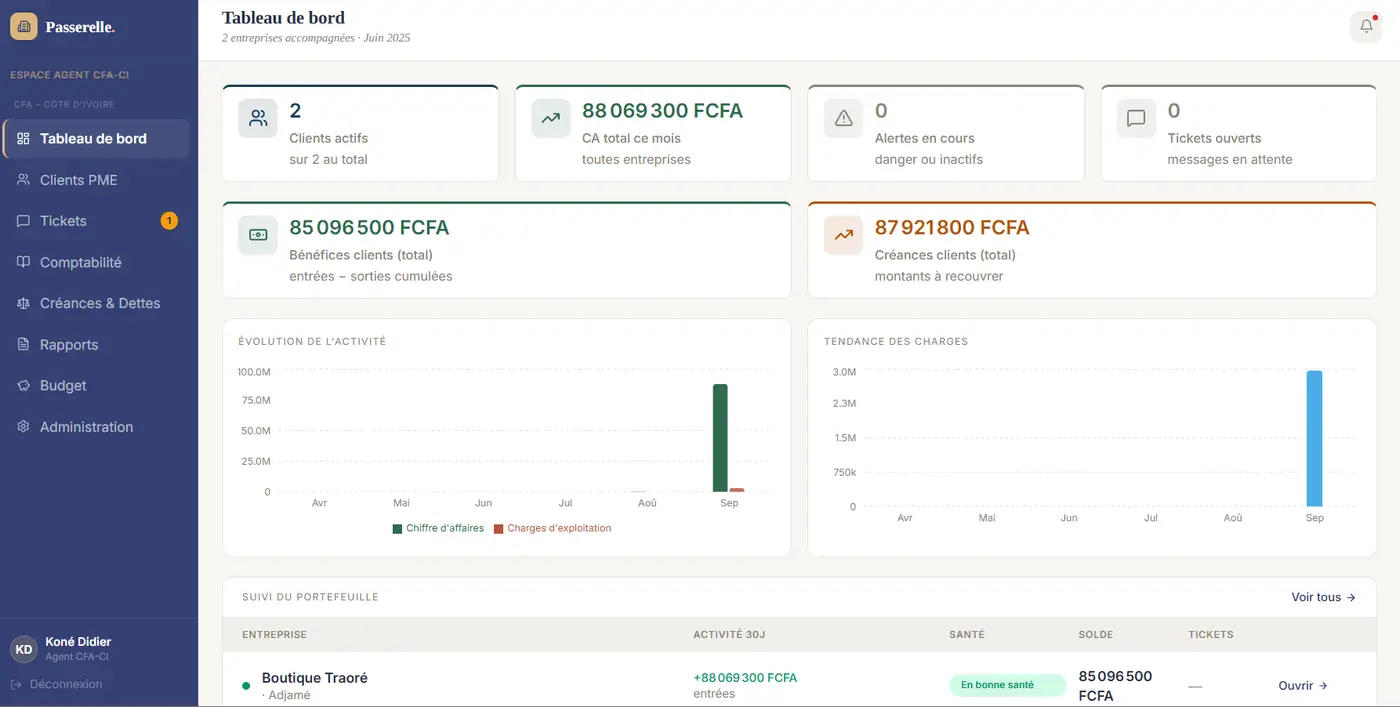Viewport: 1400px width, 707px height.
Task: Click the SOLDE column header
Action: click(1096, 635)
